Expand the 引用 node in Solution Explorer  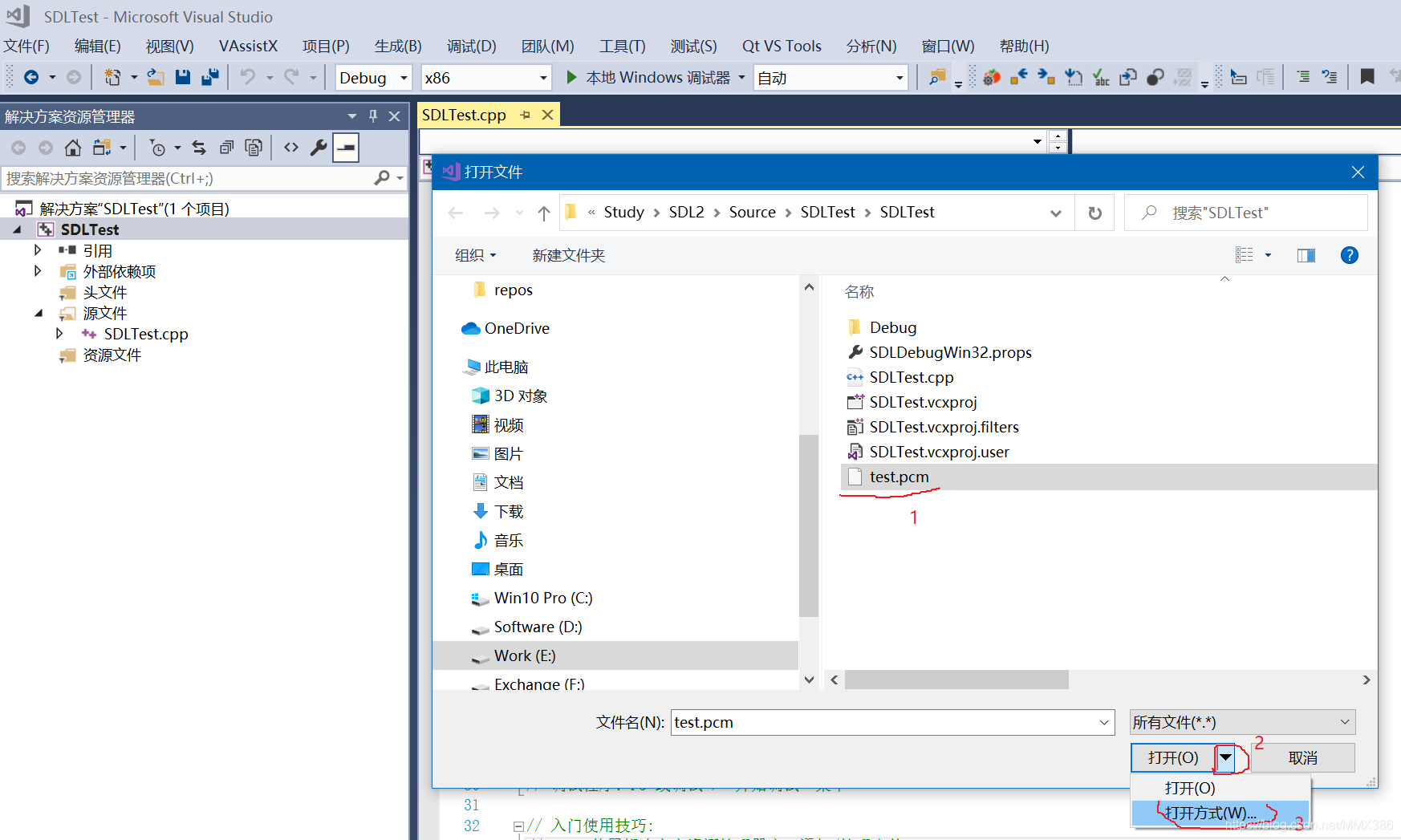pyautogui.click(x=38, y=250)
